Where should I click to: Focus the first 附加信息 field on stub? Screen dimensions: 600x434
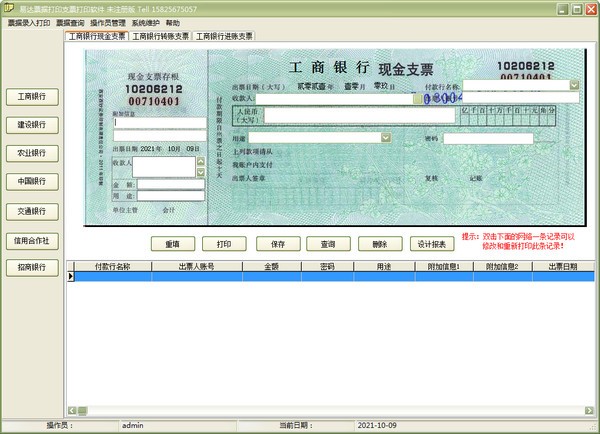coord(160,123)
